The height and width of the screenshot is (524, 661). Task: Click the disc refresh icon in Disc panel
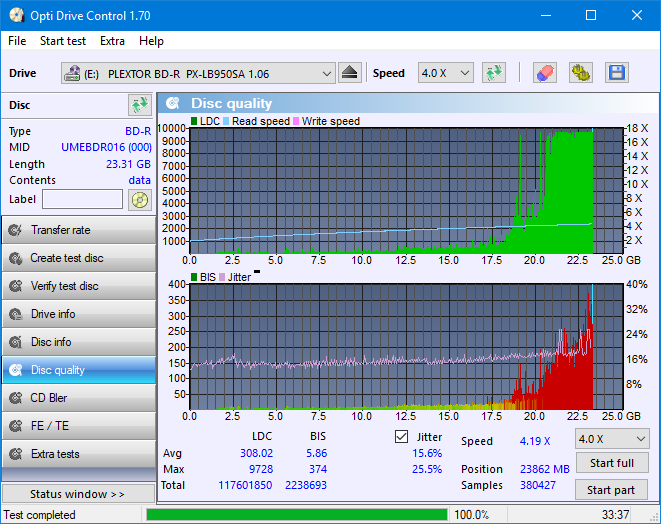(x=139, y=105)
